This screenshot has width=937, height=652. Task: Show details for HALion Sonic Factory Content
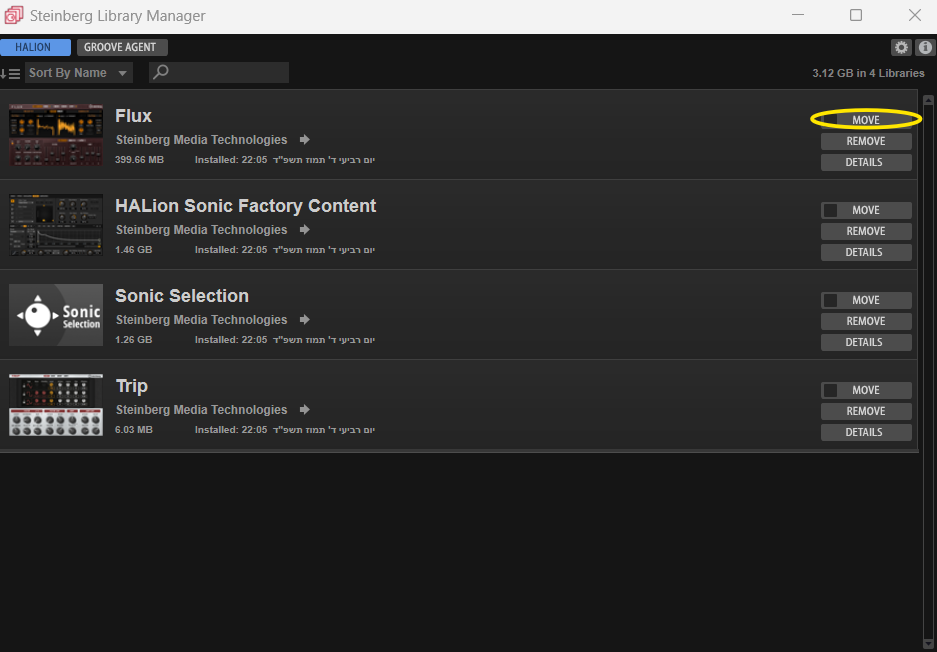[x=866, y=252]
